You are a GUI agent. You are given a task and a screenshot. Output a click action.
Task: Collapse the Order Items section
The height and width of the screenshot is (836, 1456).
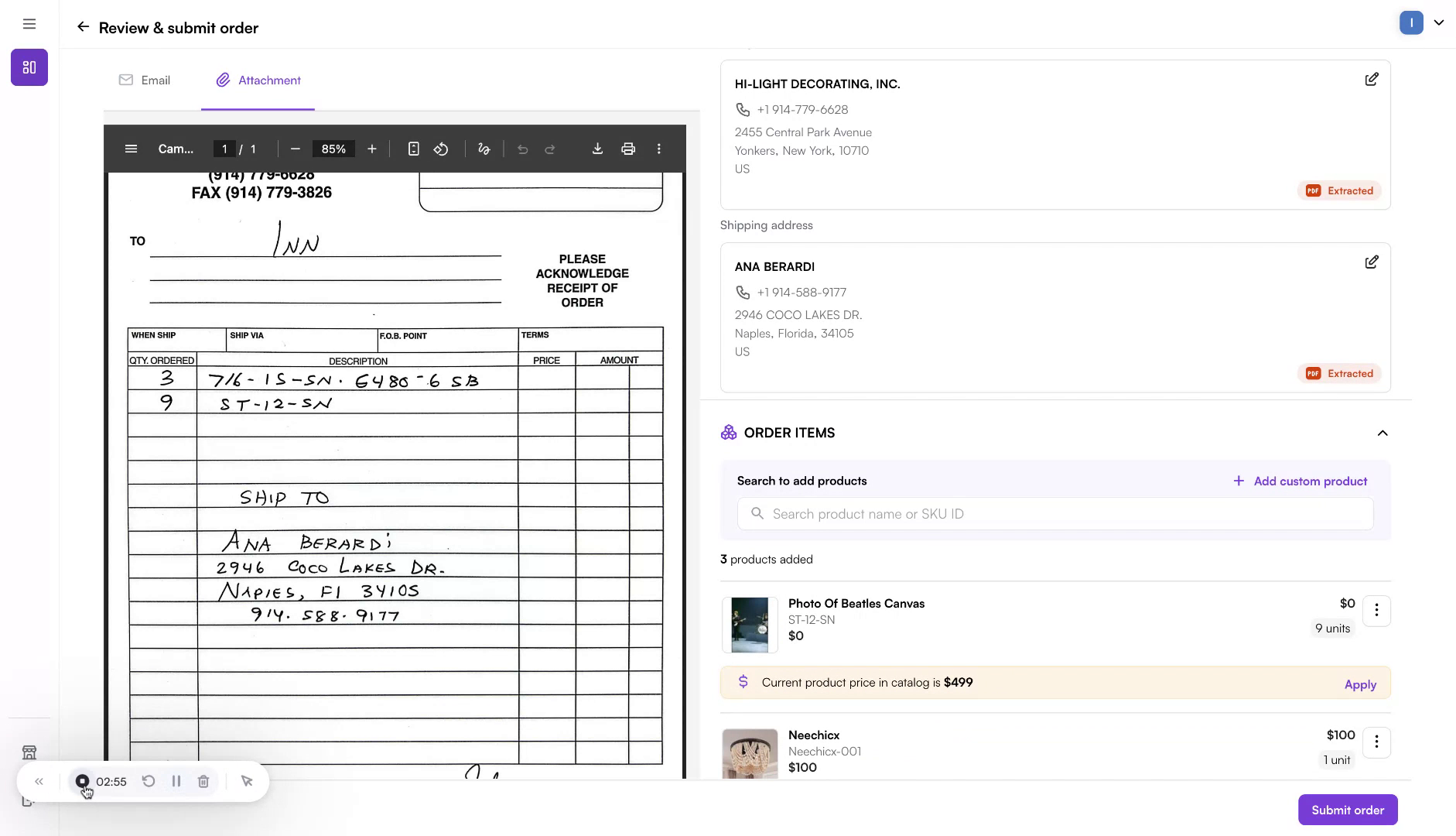(x=1383, y=433)
